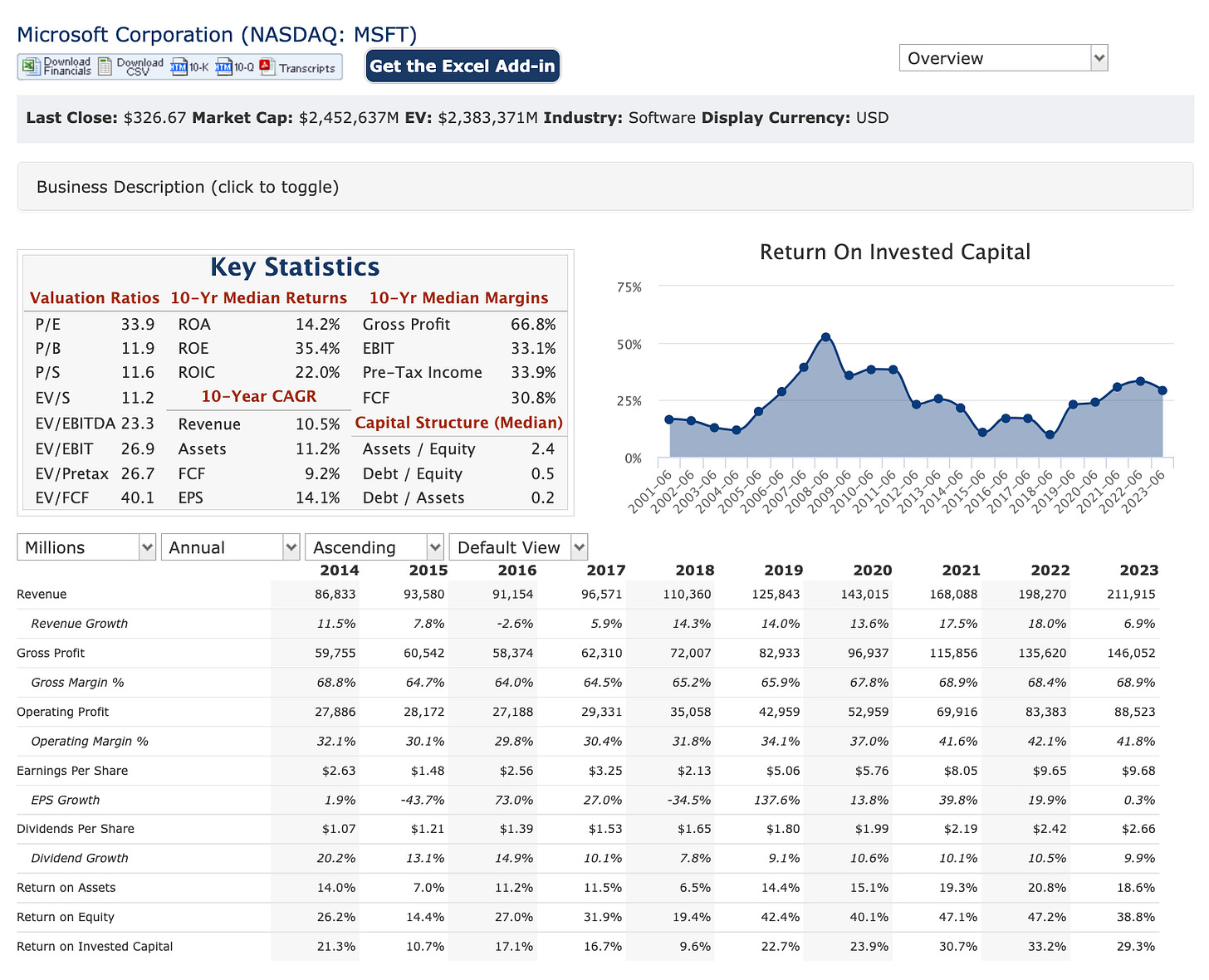Click the 2023 operating profit cell 88,523
The image size is (1209, 980).
click(1134, 713)
